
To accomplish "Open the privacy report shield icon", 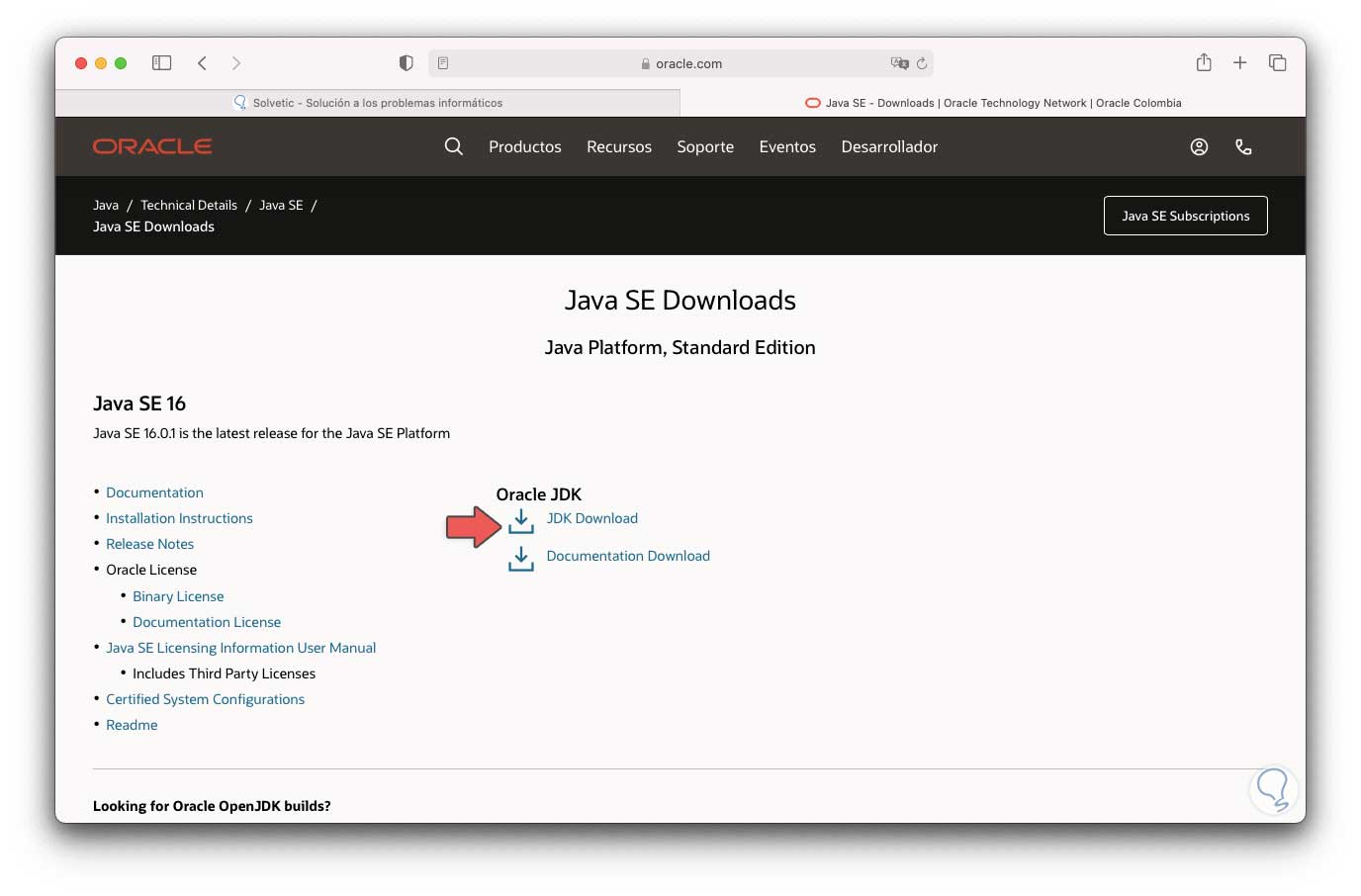I will (406, 63).
